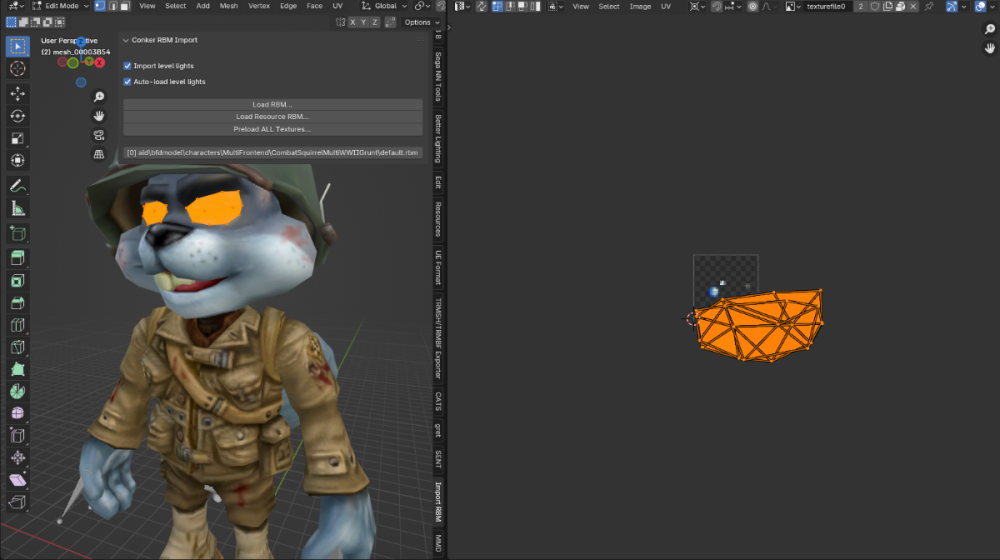Activate the Transform tool
The height and width of the screenshot is (560, 1000).
coord(17,161)
